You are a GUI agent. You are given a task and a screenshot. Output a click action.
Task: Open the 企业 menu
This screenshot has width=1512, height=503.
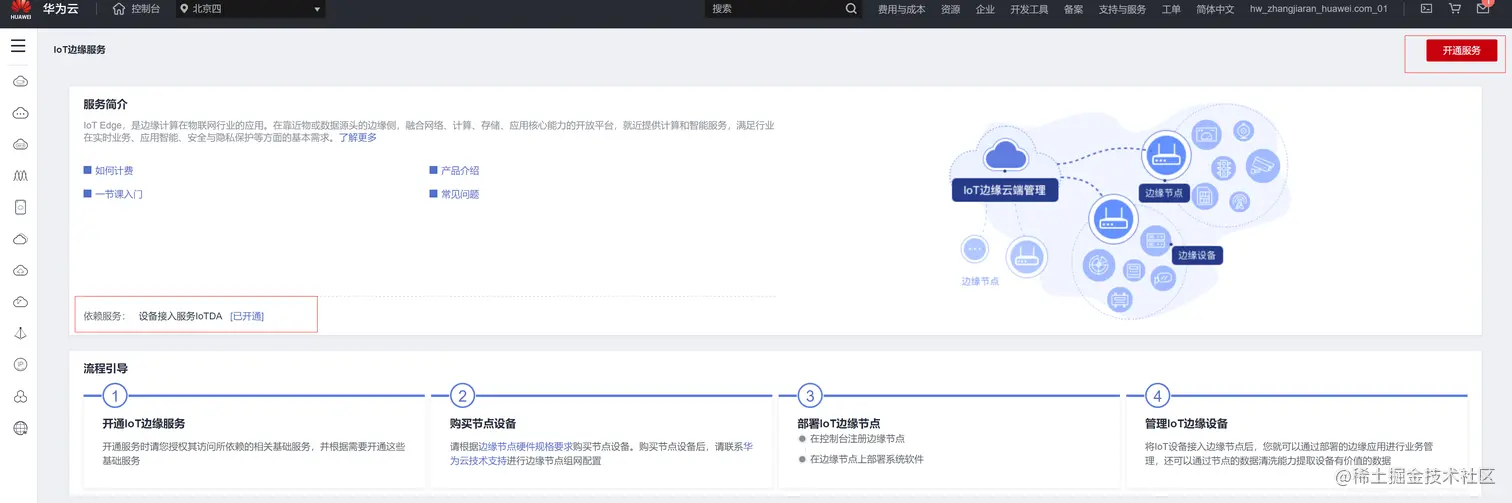985,9
